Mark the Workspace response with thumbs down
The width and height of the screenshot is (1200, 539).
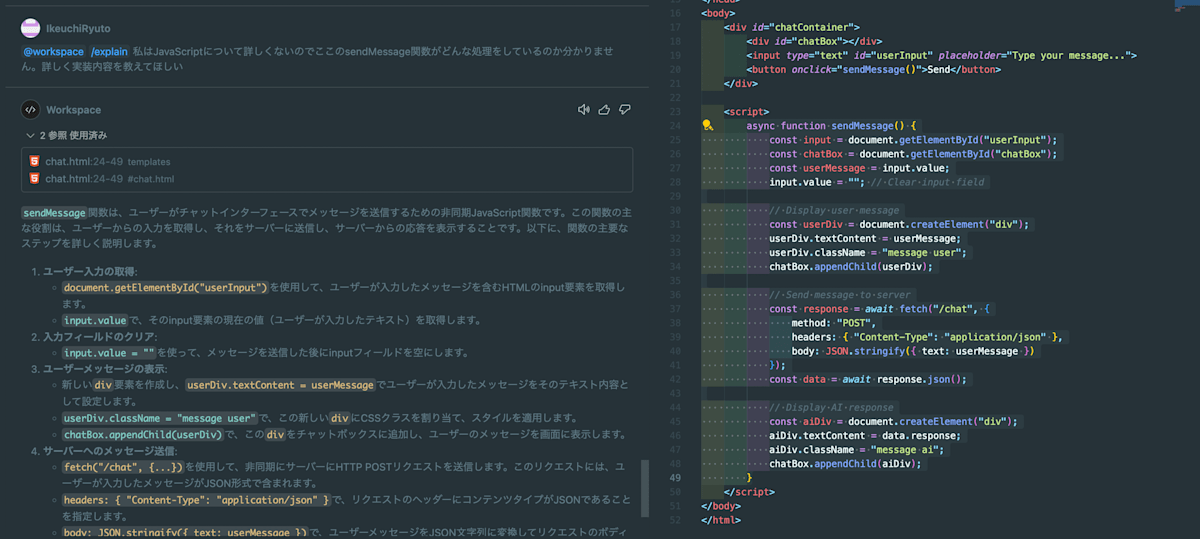(x=625, y=110)
